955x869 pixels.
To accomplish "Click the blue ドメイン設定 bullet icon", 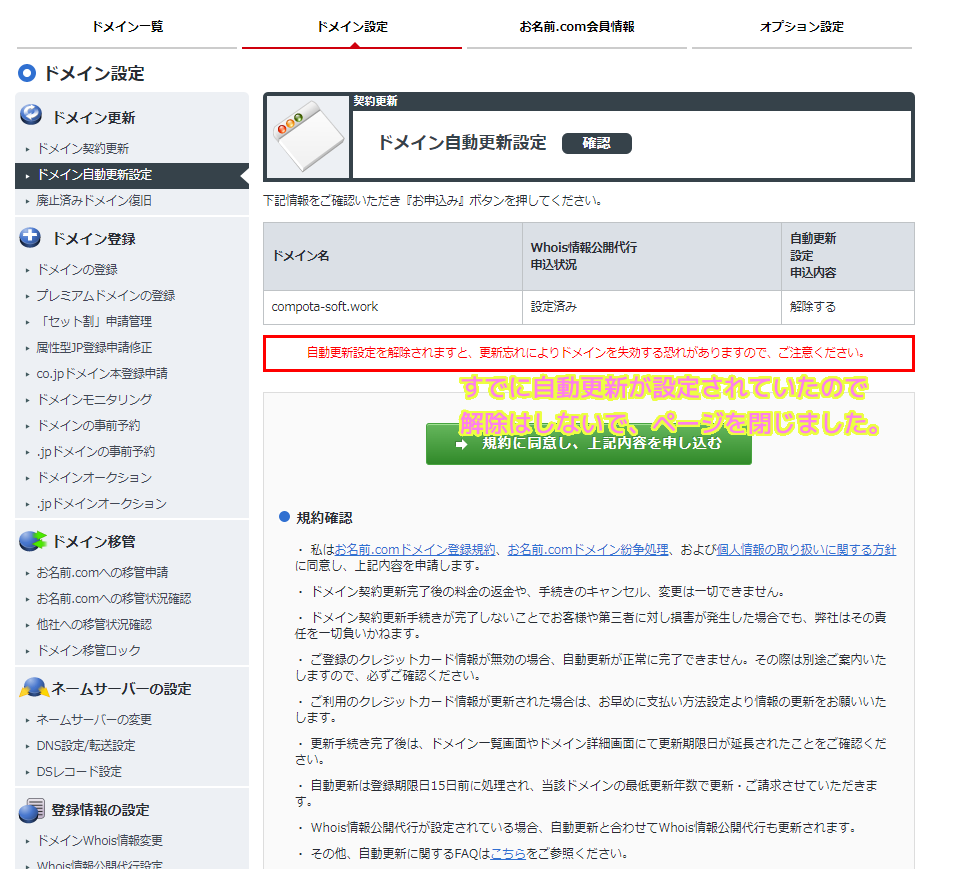I will (26, 73).
